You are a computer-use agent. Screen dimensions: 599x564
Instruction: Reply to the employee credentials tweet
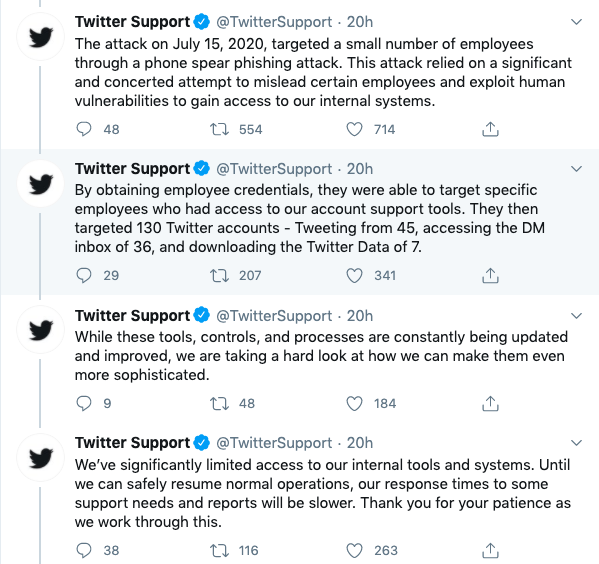[84, 275]
